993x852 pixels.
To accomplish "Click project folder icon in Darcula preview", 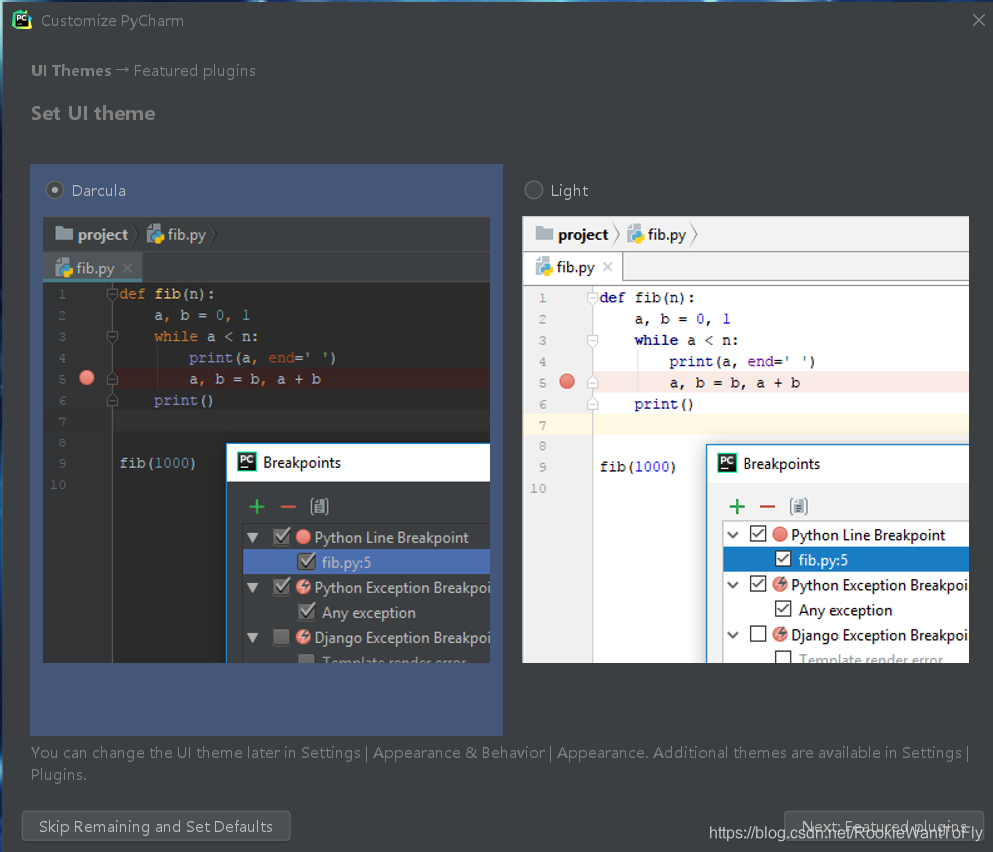I will click(64, 234).
